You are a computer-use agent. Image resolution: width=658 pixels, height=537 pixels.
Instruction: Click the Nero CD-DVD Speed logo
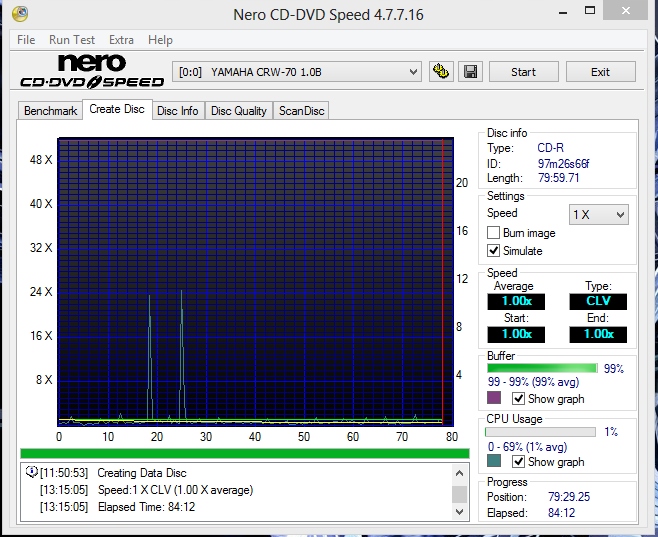click(92, 71)
